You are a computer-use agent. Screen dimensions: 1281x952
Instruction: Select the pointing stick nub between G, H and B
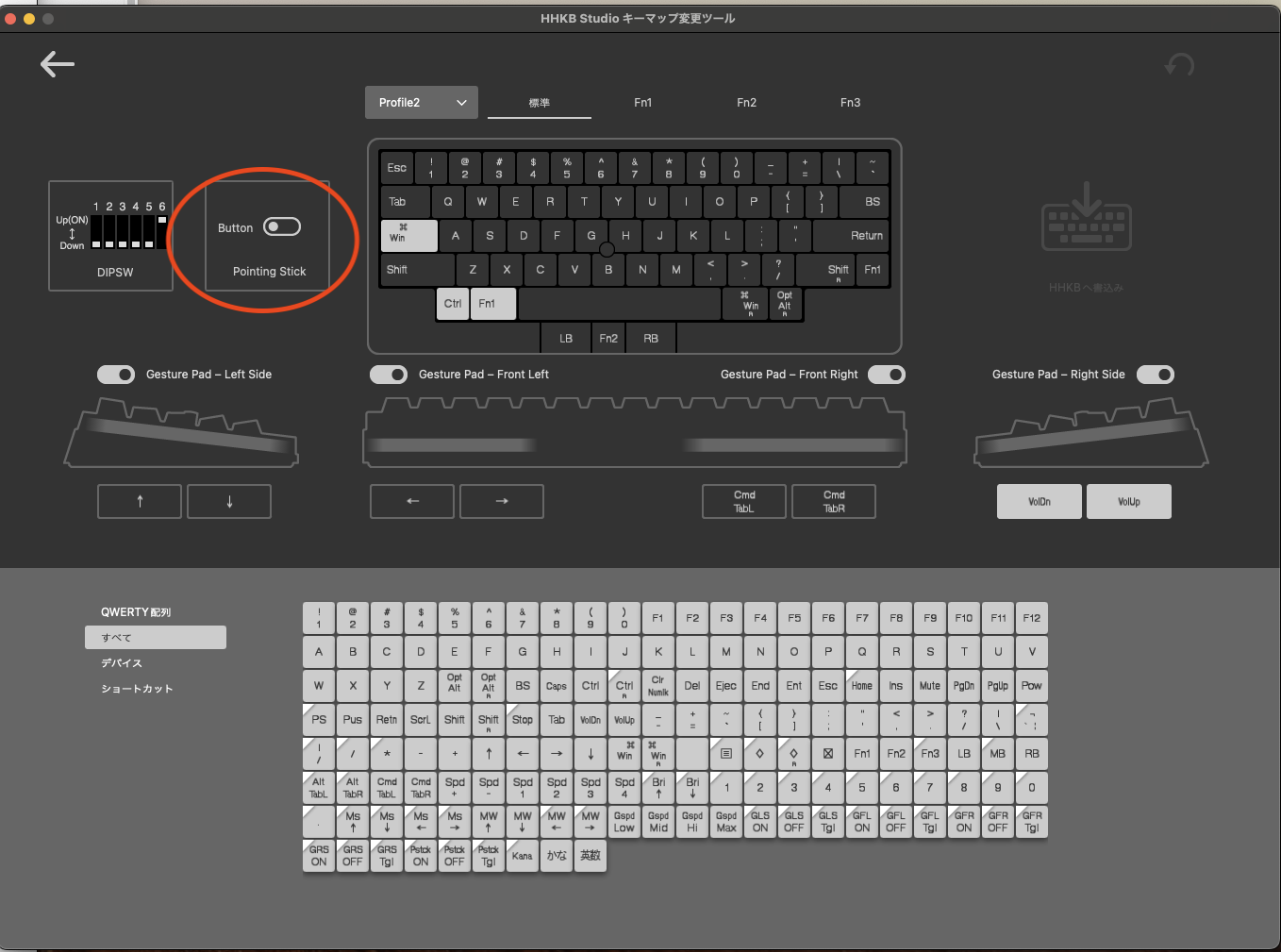point(607,250)
